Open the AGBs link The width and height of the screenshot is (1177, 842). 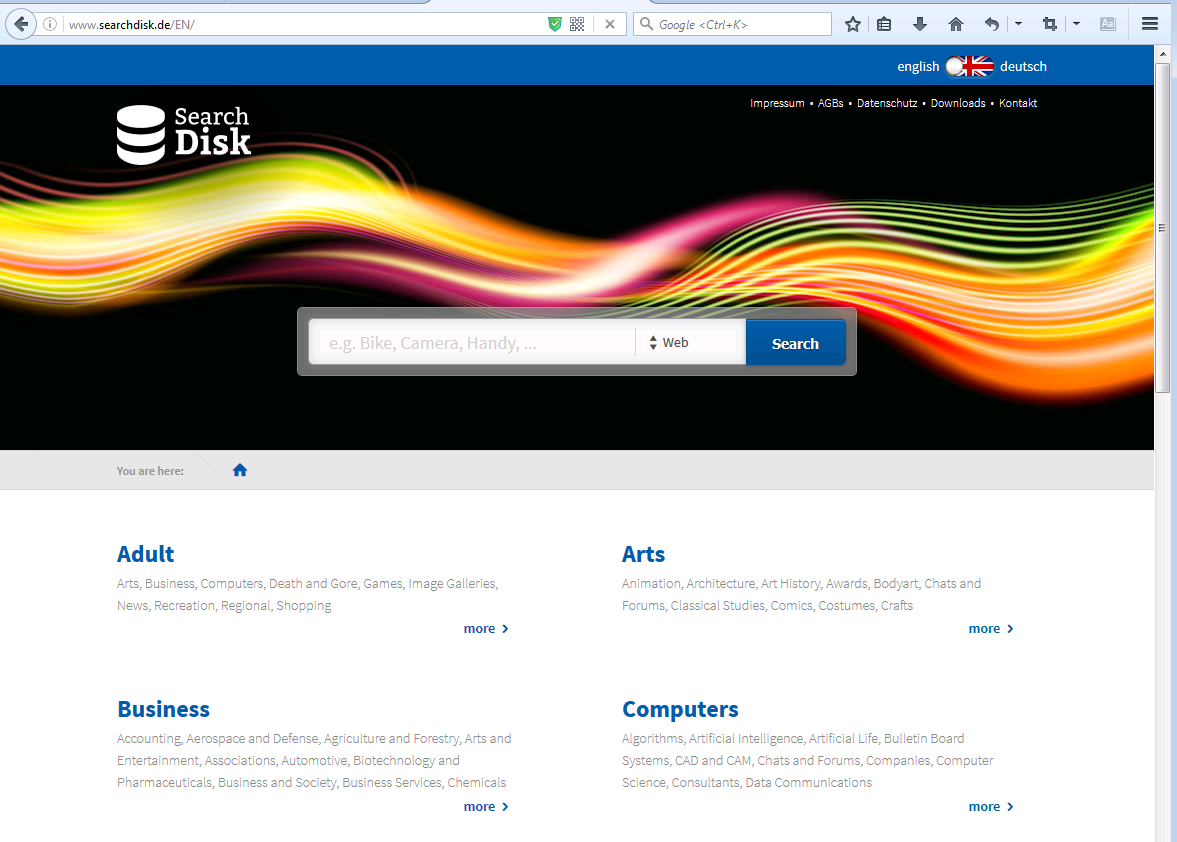pos(830,104)
